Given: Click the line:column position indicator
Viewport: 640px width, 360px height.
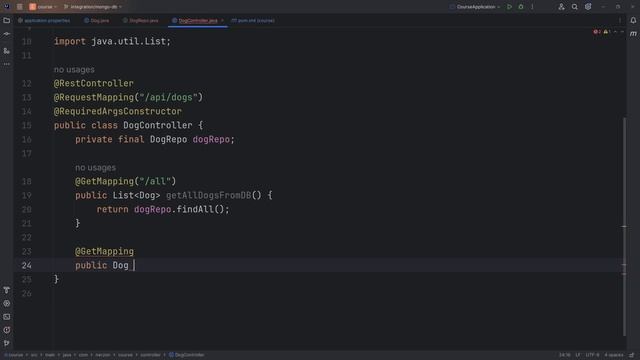Looking at the screenshot, I should point(565,355).
